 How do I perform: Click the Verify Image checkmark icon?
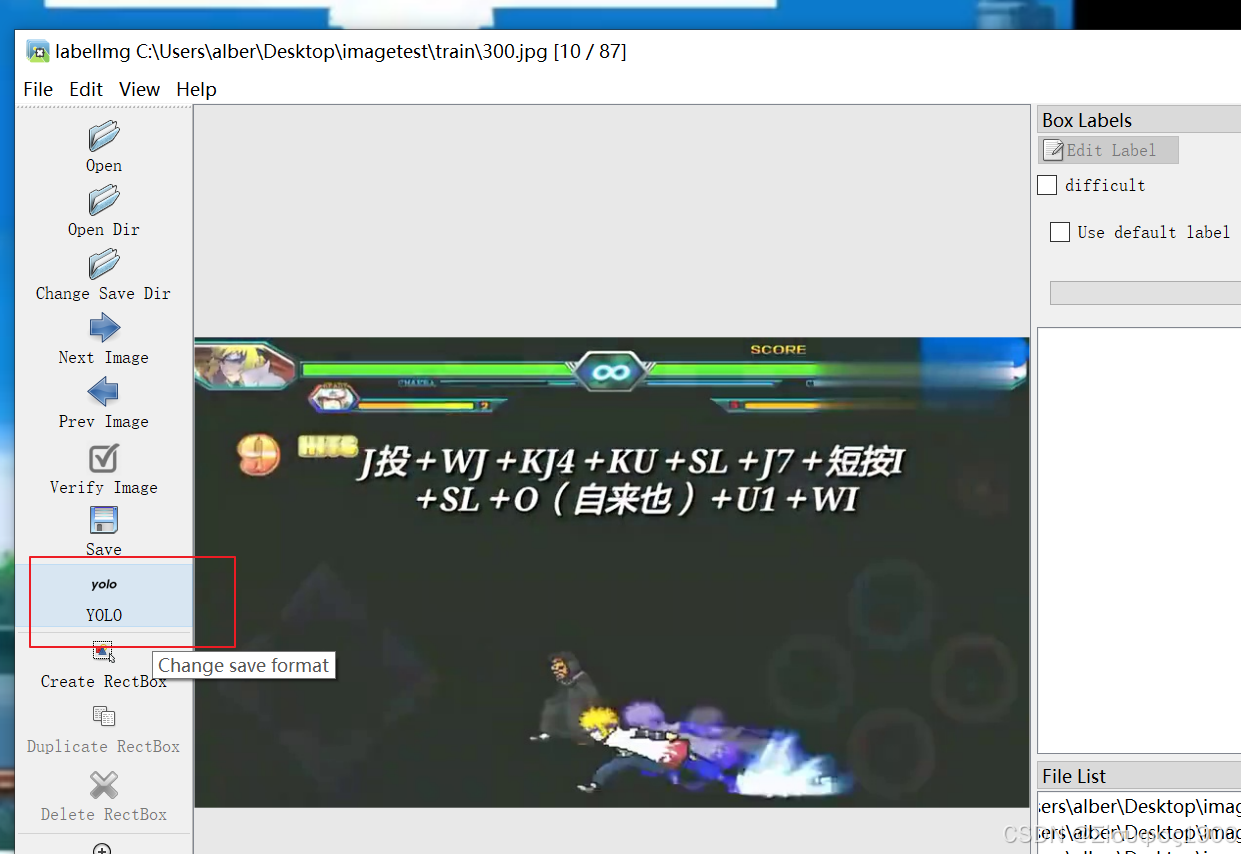[104, 458]
